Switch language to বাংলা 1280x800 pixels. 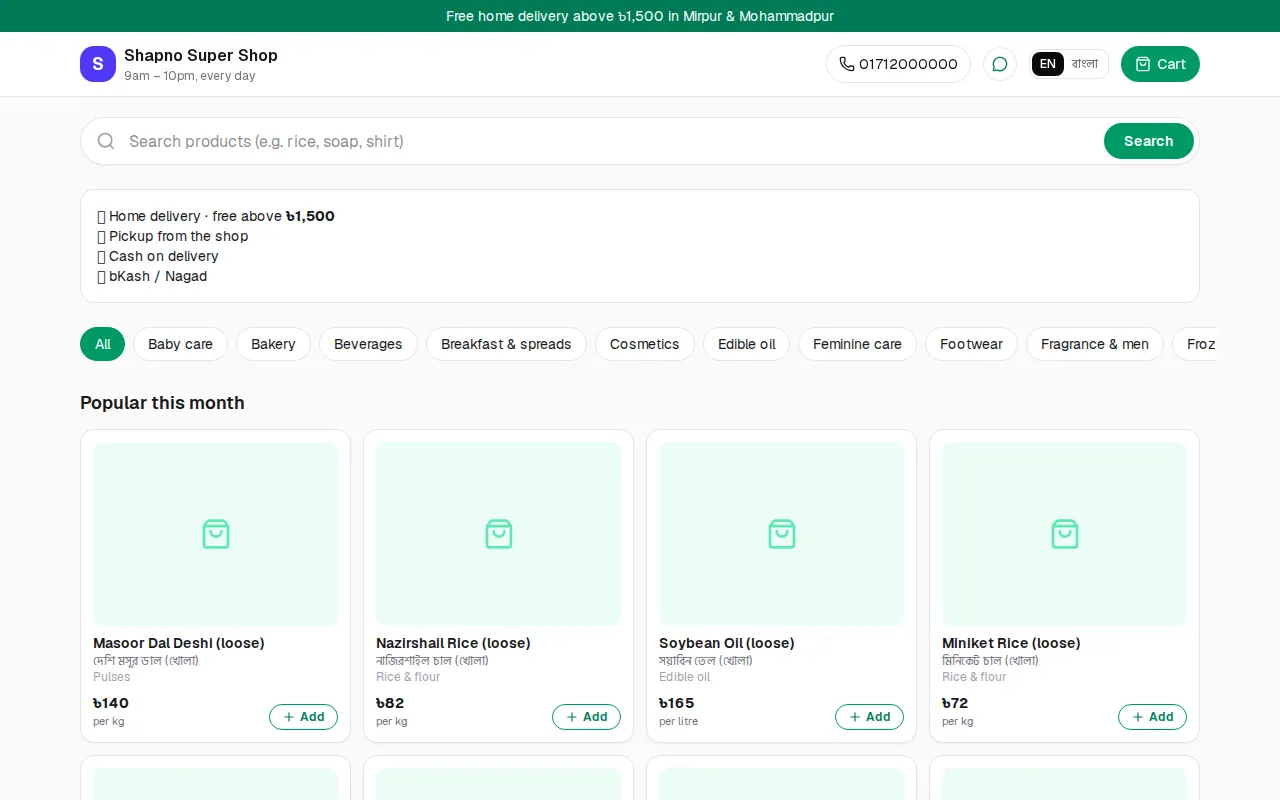[1085, 64]
